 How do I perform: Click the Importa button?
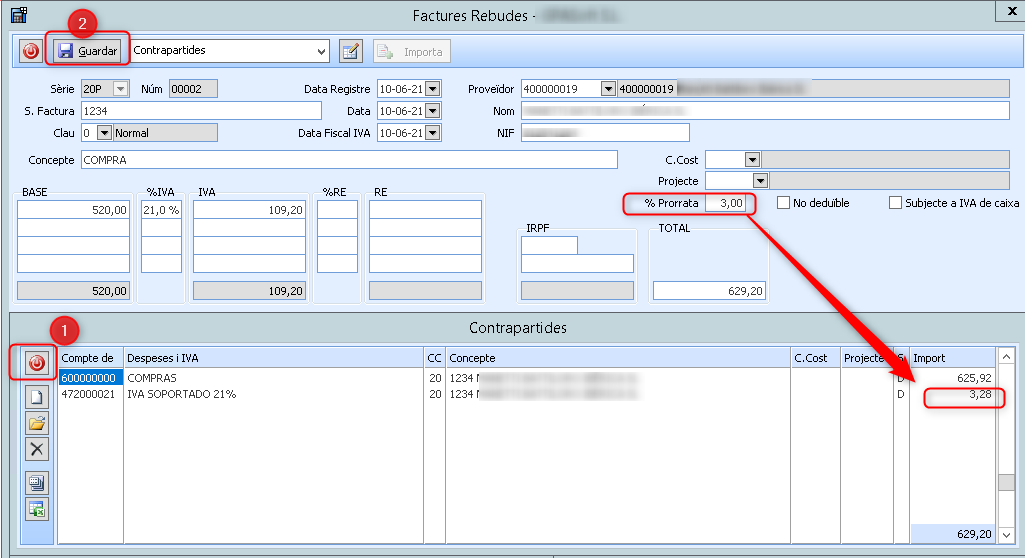click(412, 51)
